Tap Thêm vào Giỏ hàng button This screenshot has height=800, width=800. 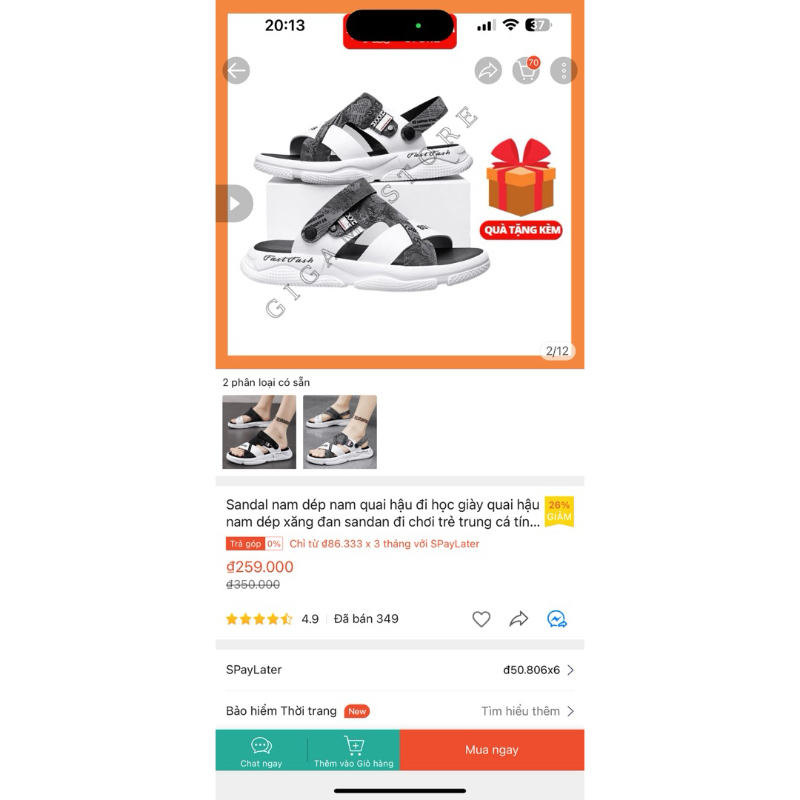tap(354, 750)
